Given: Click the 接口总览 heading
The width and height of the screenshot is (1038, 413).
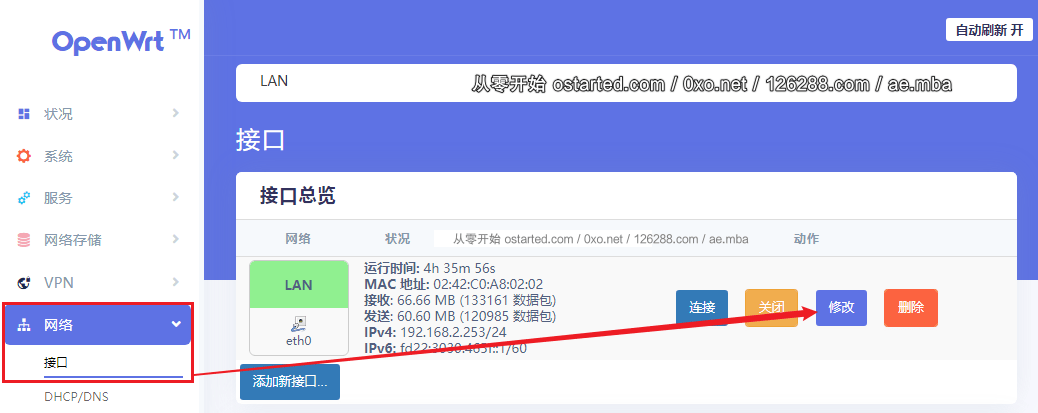Looking at the screenshot, I should pos(298,196).
